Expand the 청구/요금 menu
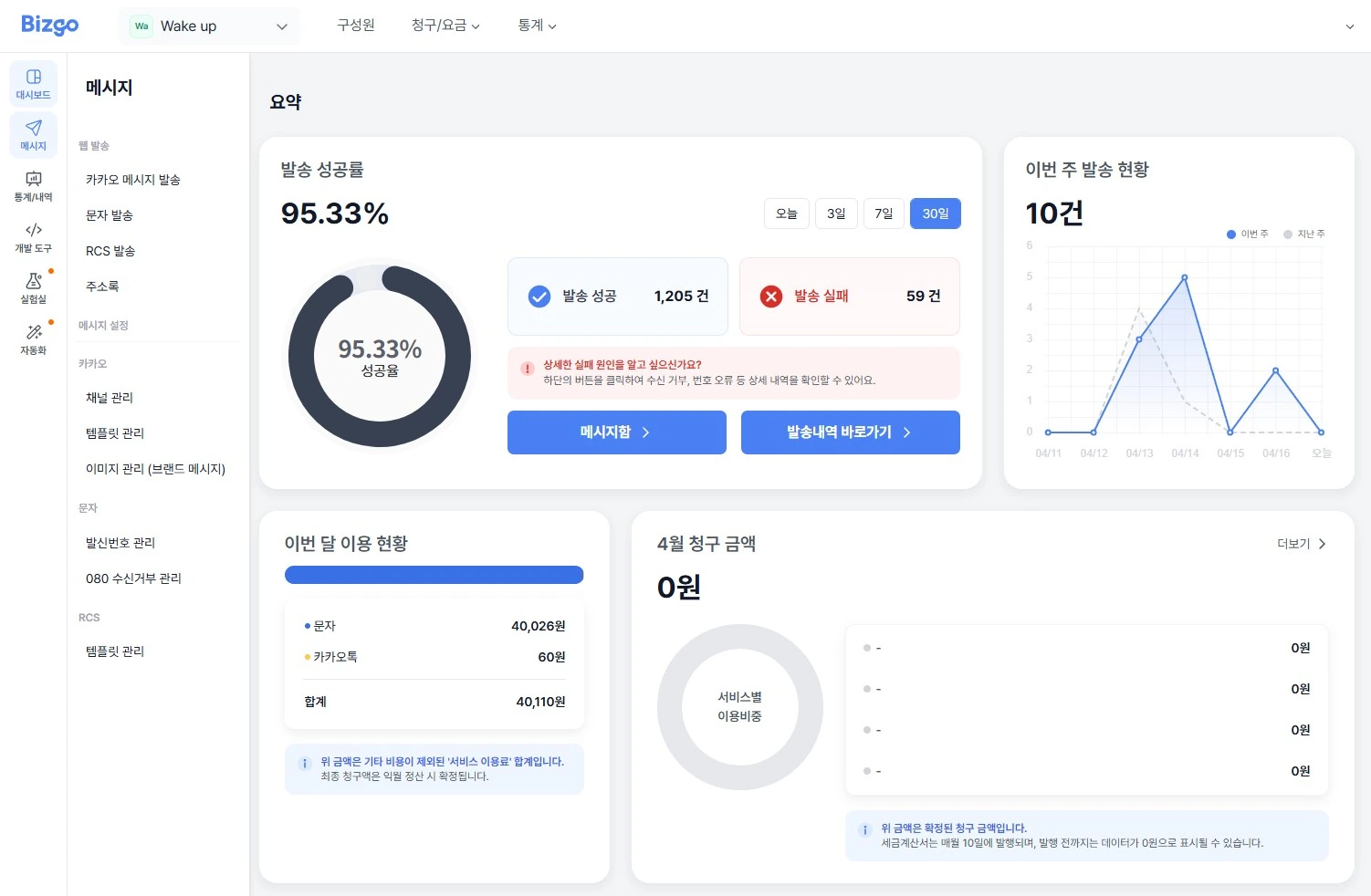The width and height of the screenshot is (1371, 896). tap(445, 25)
